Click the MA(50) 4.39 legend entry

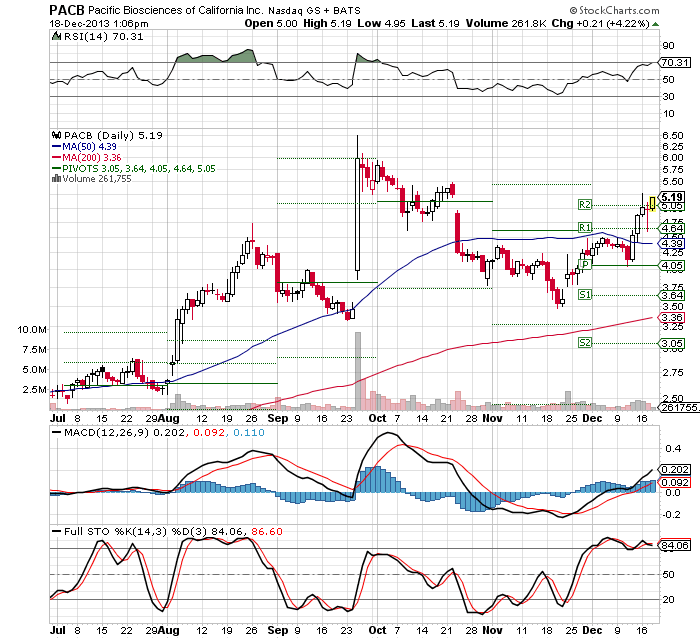point(84,146)
